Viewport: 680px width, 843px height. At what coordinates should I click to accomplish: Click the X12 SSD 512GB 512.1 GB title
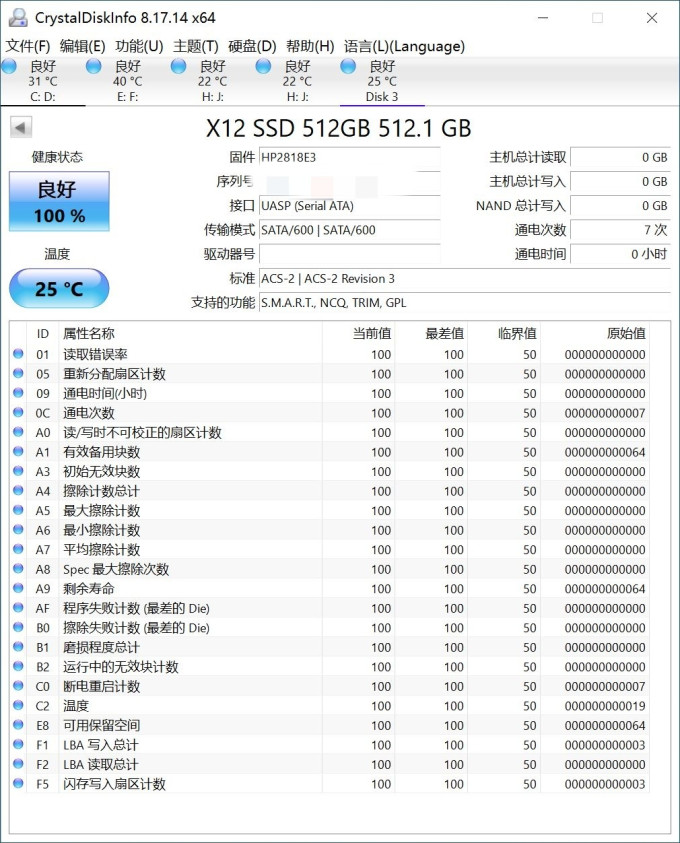click(x=339, y=128)
